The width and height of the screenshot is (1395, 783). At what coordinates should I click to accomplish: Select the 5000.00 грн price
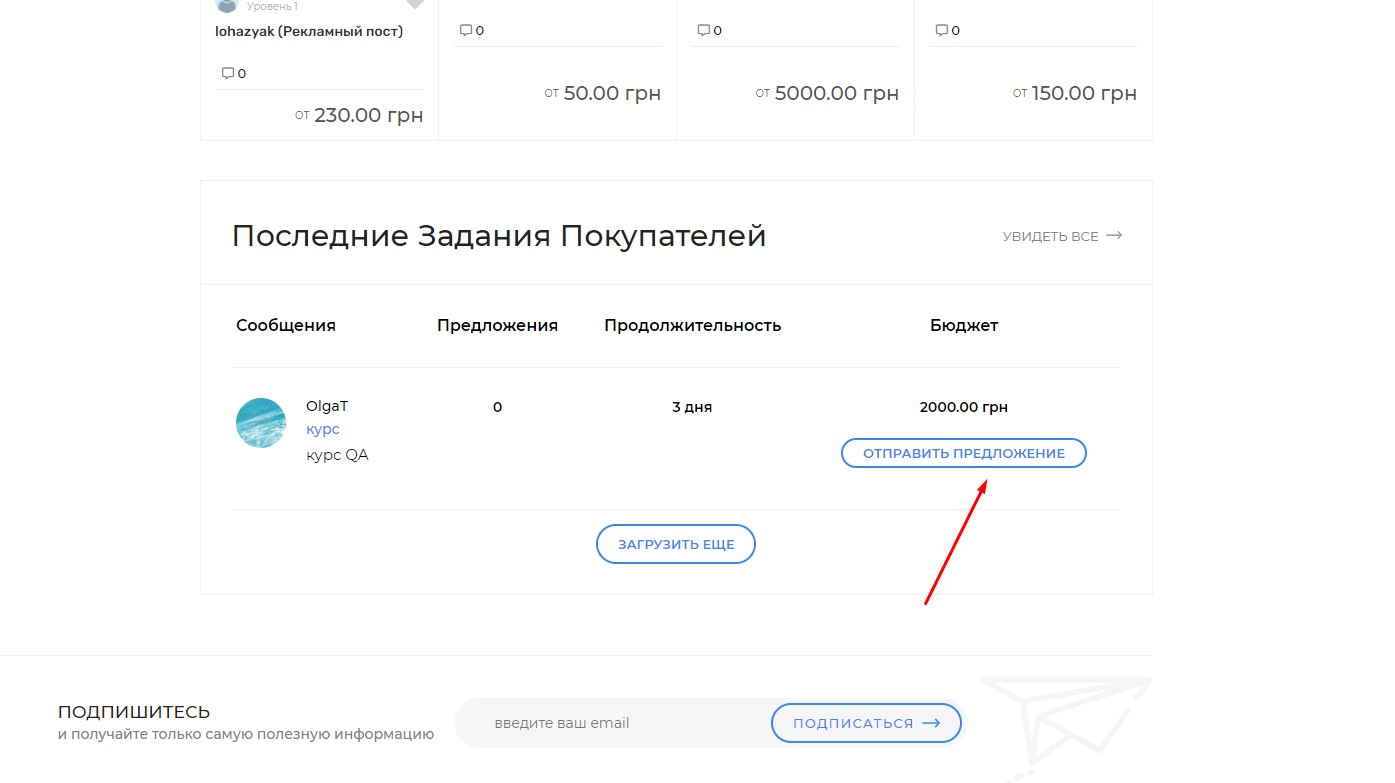pos(836,93)
